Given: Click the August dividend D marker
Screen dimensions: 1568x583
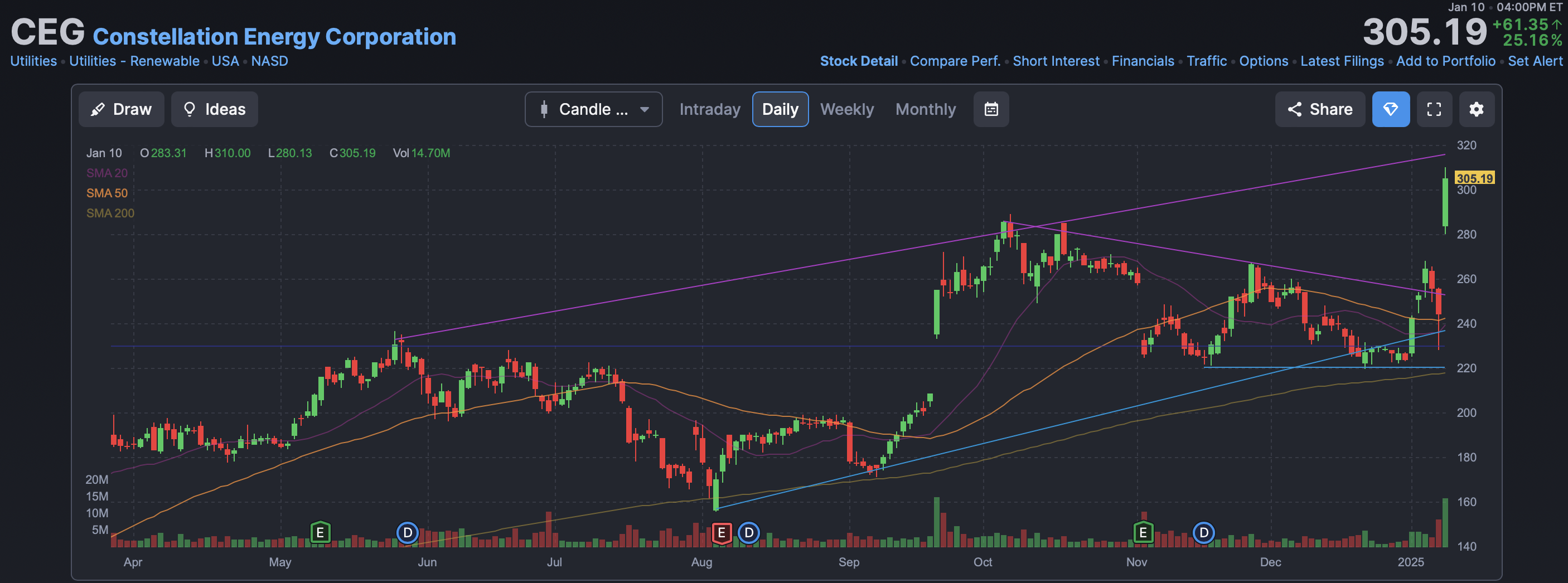Looking at the screenshot, I should pos(749,533).
